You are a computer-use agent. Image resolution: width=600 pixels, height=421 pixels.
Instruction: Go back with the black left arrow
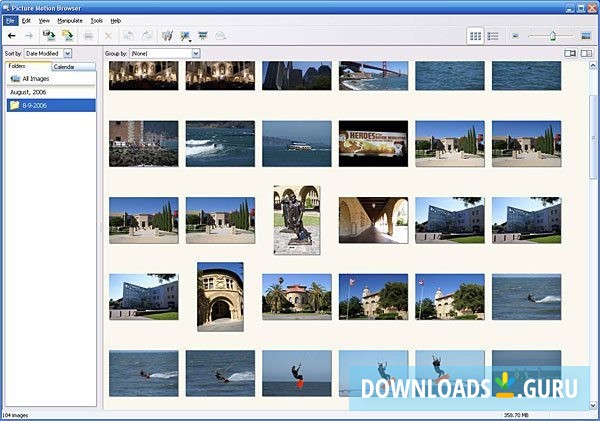pos(12,36)
